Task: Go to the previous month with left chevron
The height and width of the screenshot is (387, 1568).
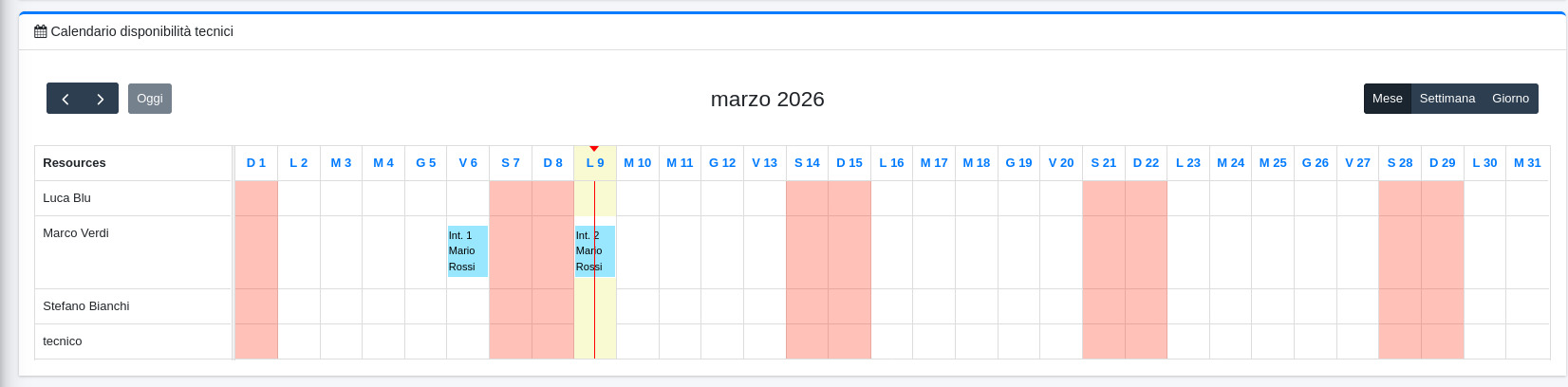Action: pyautogui.click(x=65, y=99)
